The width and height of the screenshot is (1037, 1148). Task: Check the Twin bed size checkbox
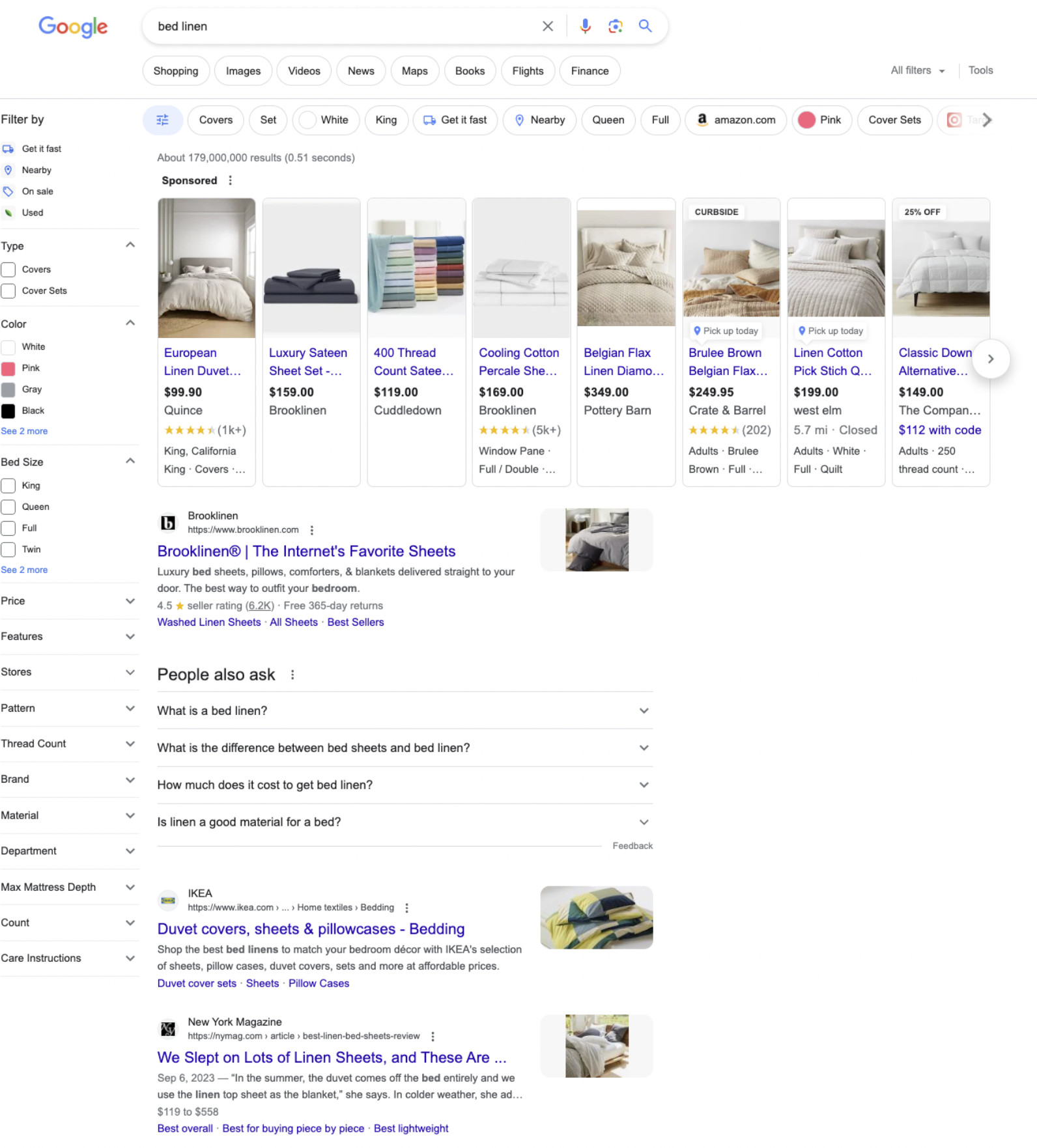(x=8, y=550)
